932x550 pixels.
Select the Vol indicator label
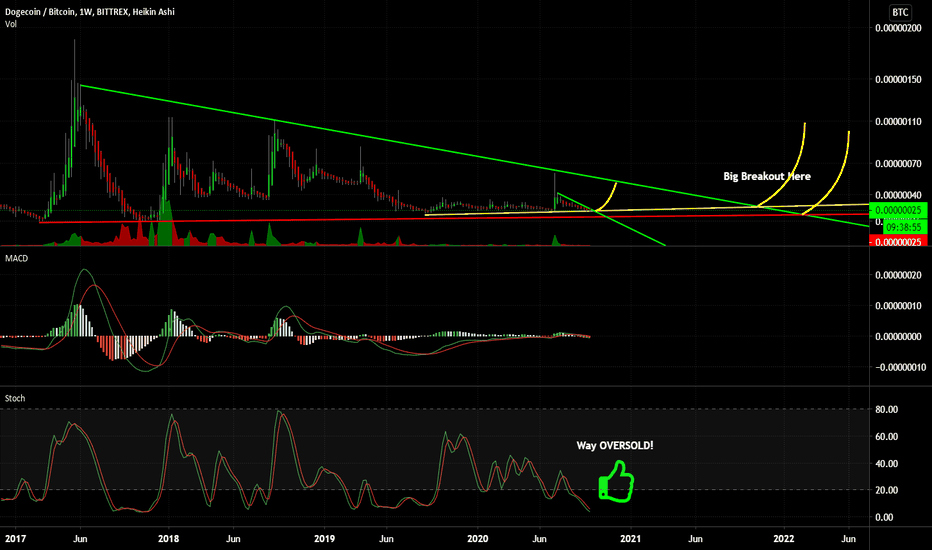pos(11,24)
